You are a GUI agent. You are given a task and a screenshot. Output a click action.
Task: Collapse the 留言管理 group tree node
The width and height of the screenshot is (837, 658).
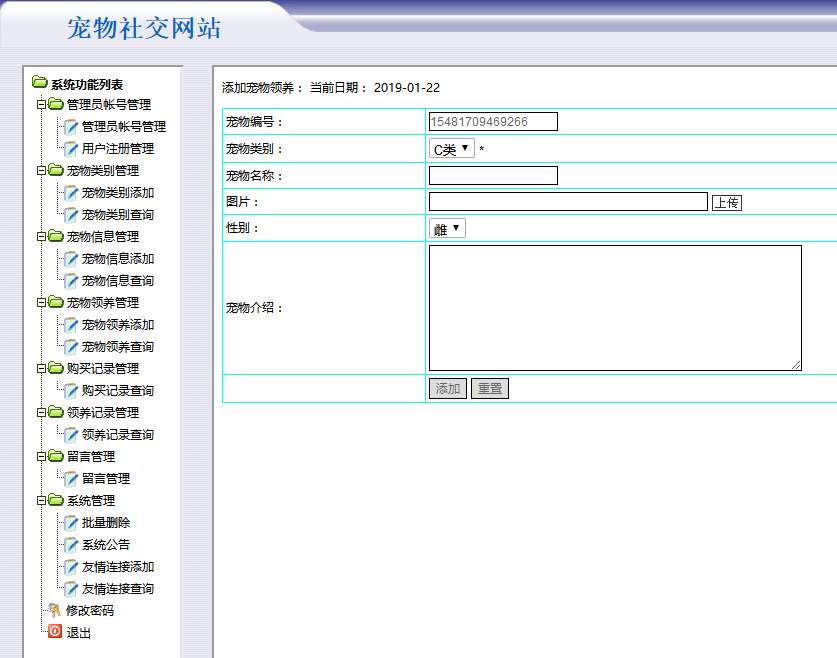click(41, 456)
